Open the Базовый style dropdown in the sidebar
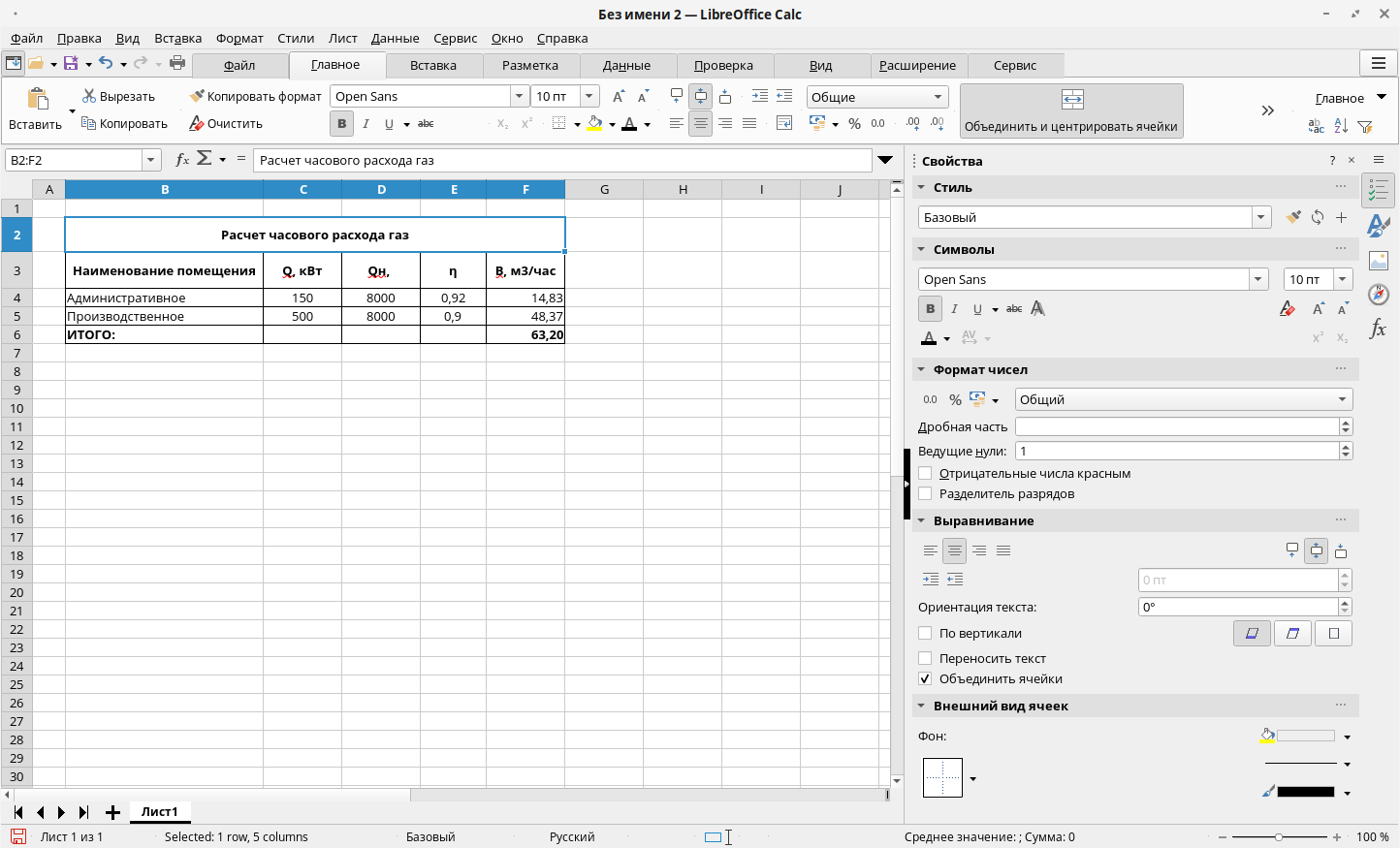 [x=1260, y=218]
